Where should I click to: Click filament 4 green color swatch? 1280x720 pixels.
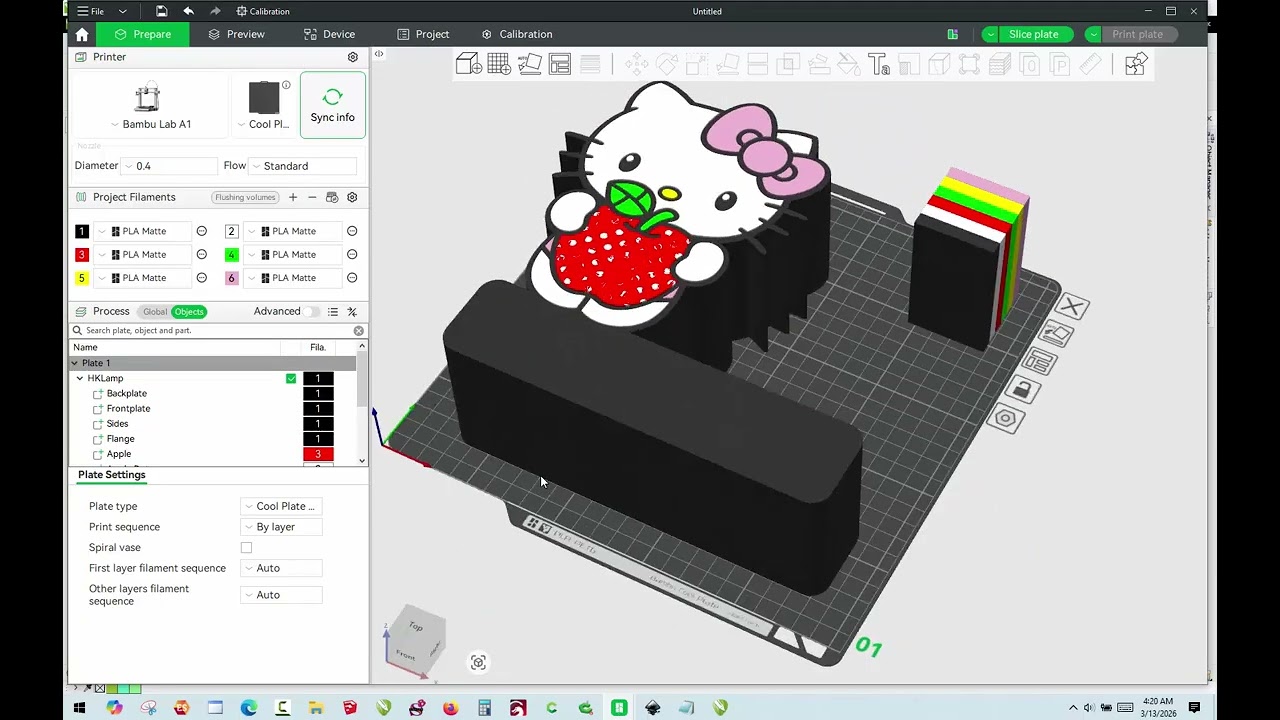tap(231, 255)
